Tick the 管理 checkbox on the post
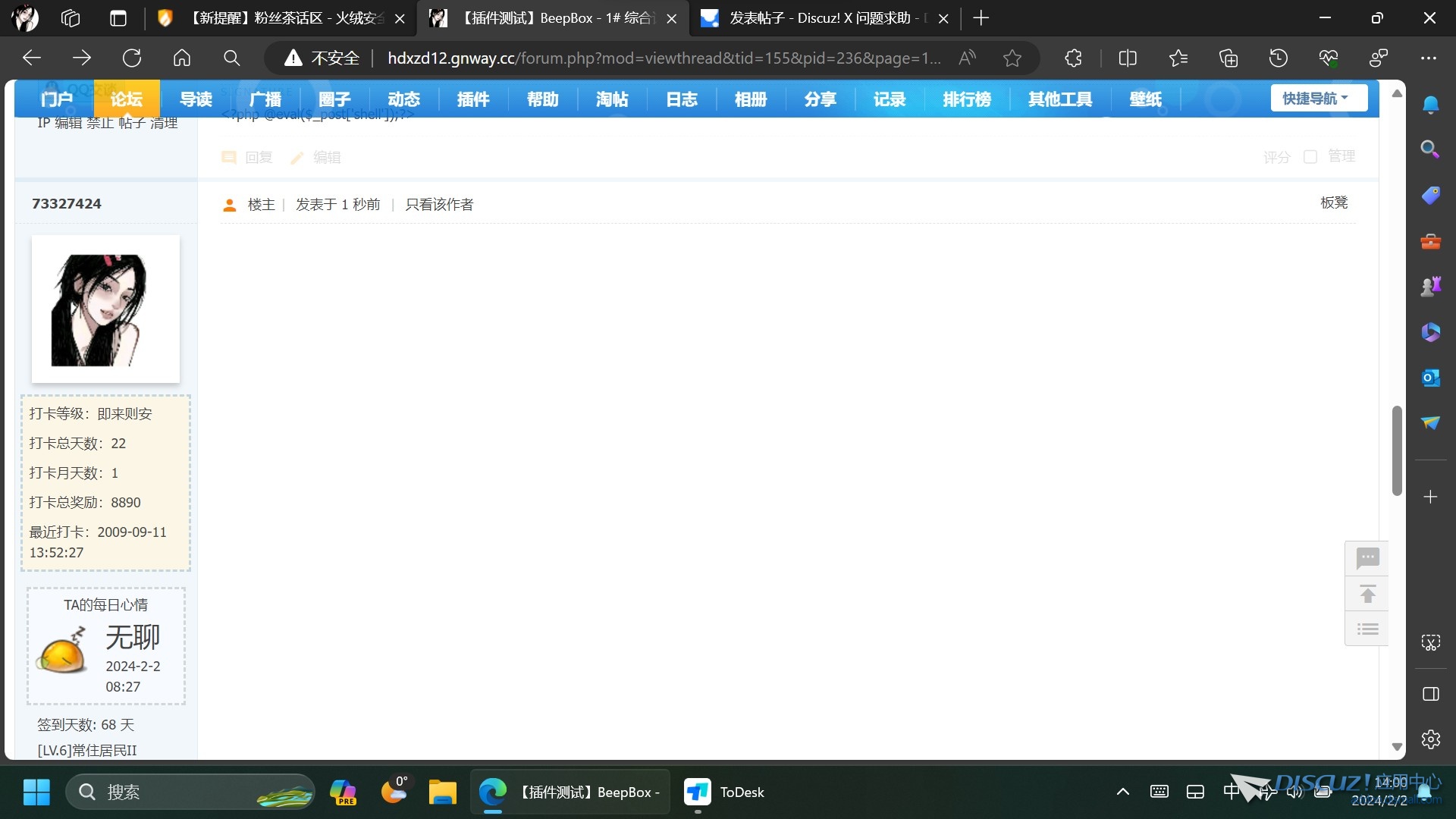The image size is (1456, 819). pyautogui.click(x=1310, y=157)
